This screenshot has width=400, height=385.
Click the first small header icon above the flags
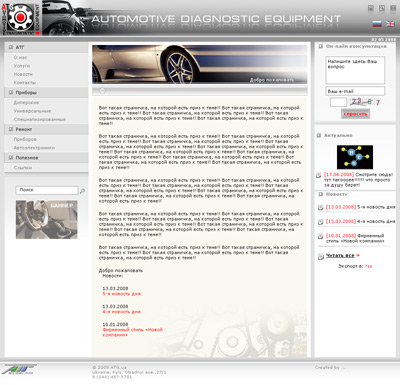coord(371,8)
